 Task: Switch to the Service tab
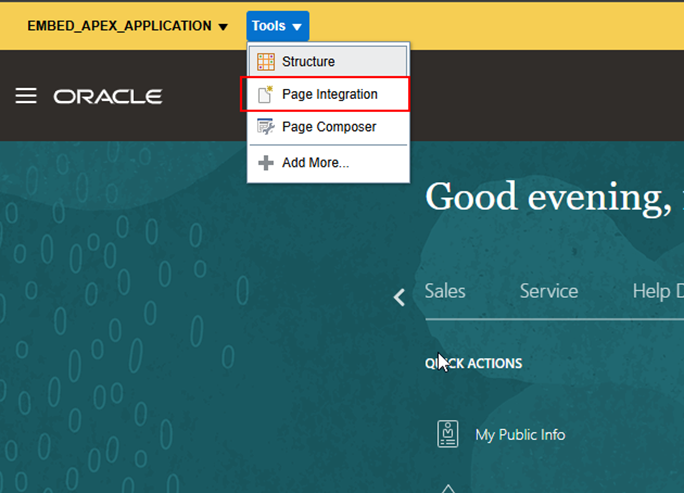point(549,291)
